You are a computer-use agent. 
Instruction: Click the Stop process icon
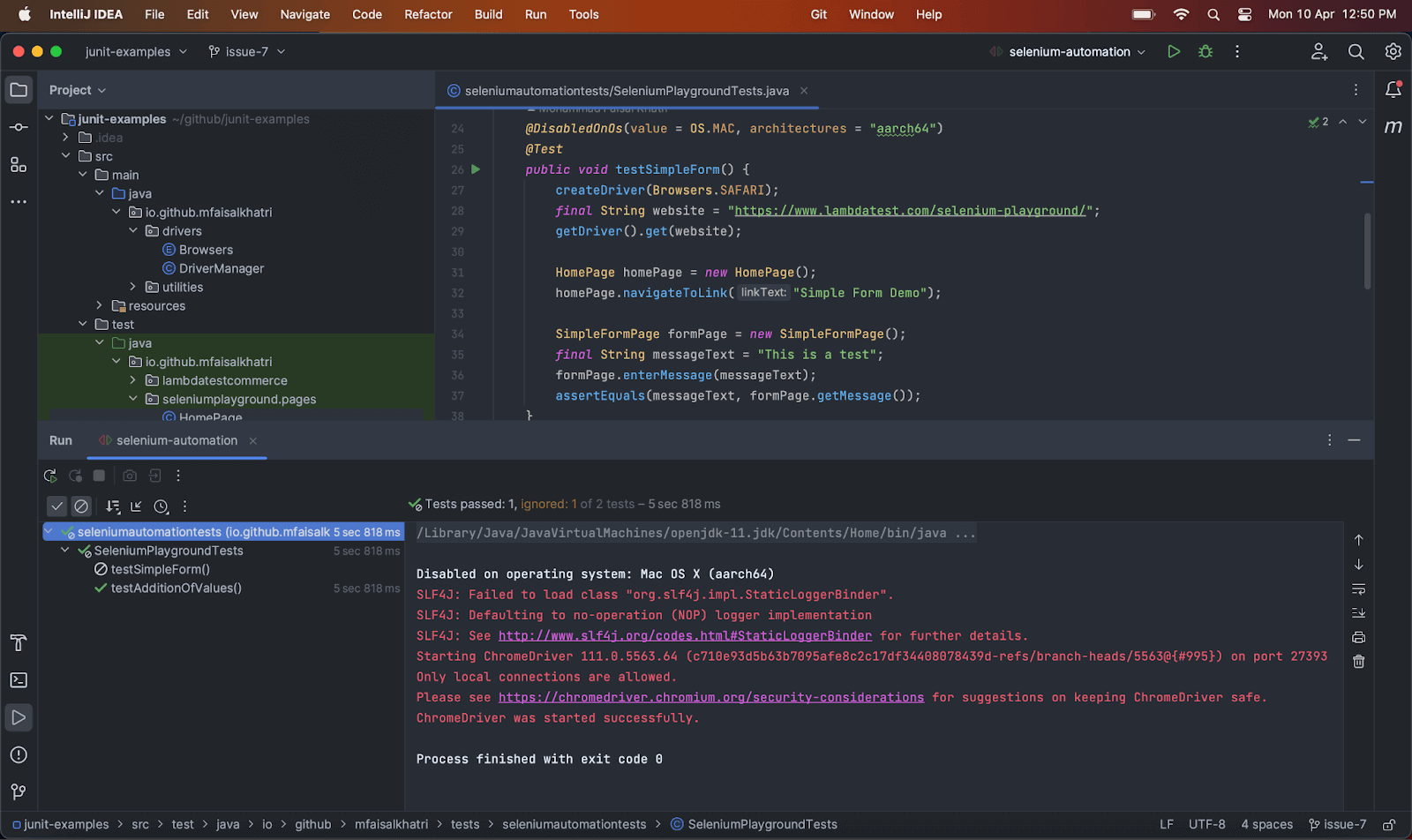[98, 475]
